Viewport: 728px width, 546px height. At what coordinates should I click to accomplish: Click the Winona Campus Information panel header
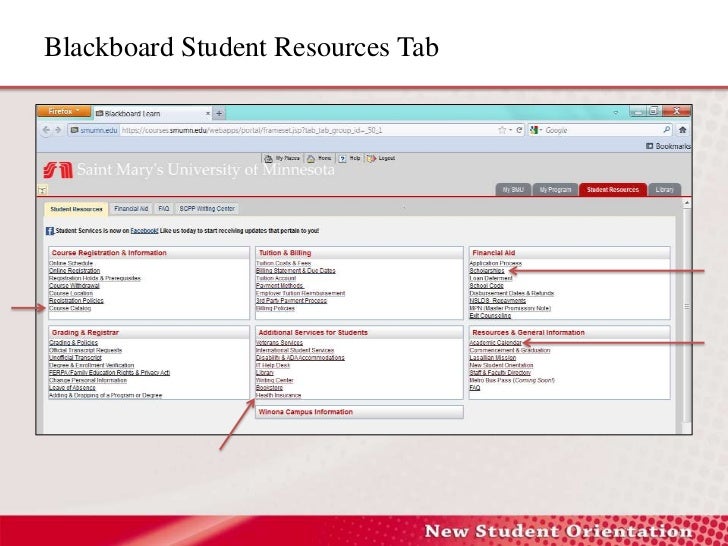click(x=359, y=412)
